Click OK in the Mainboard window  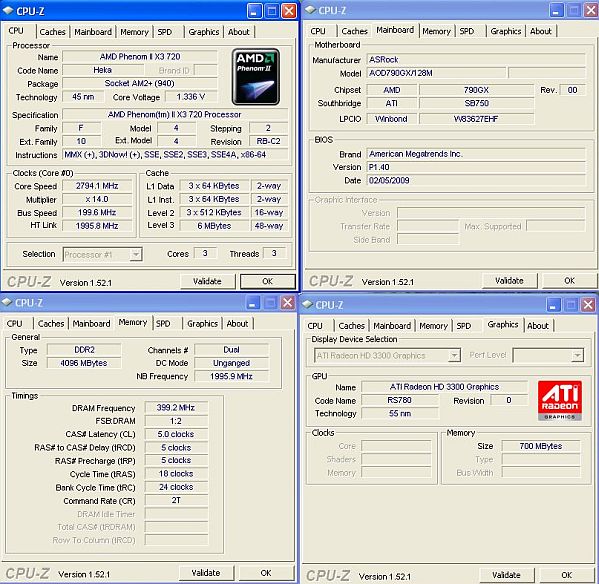(x=570, y=281)
